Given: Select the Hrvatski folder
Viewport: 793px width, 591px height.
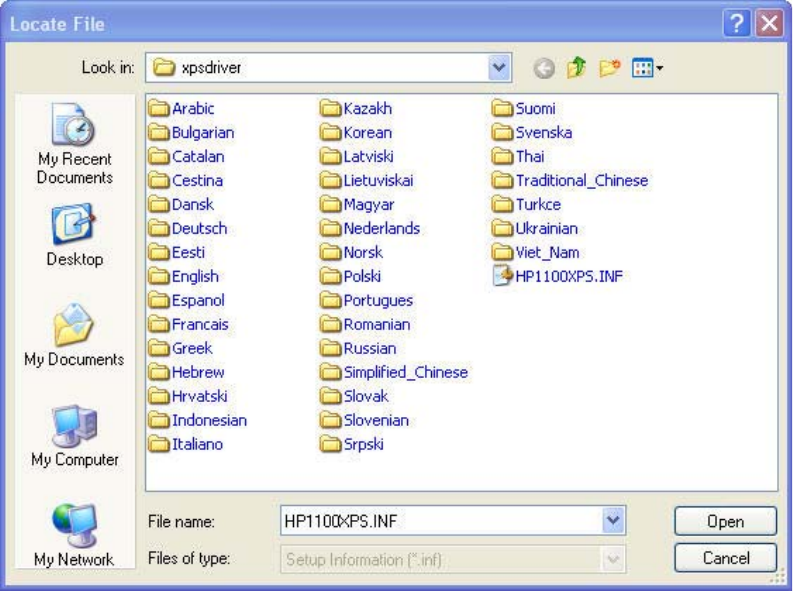Looking at the screenshot, I should 188,396.
